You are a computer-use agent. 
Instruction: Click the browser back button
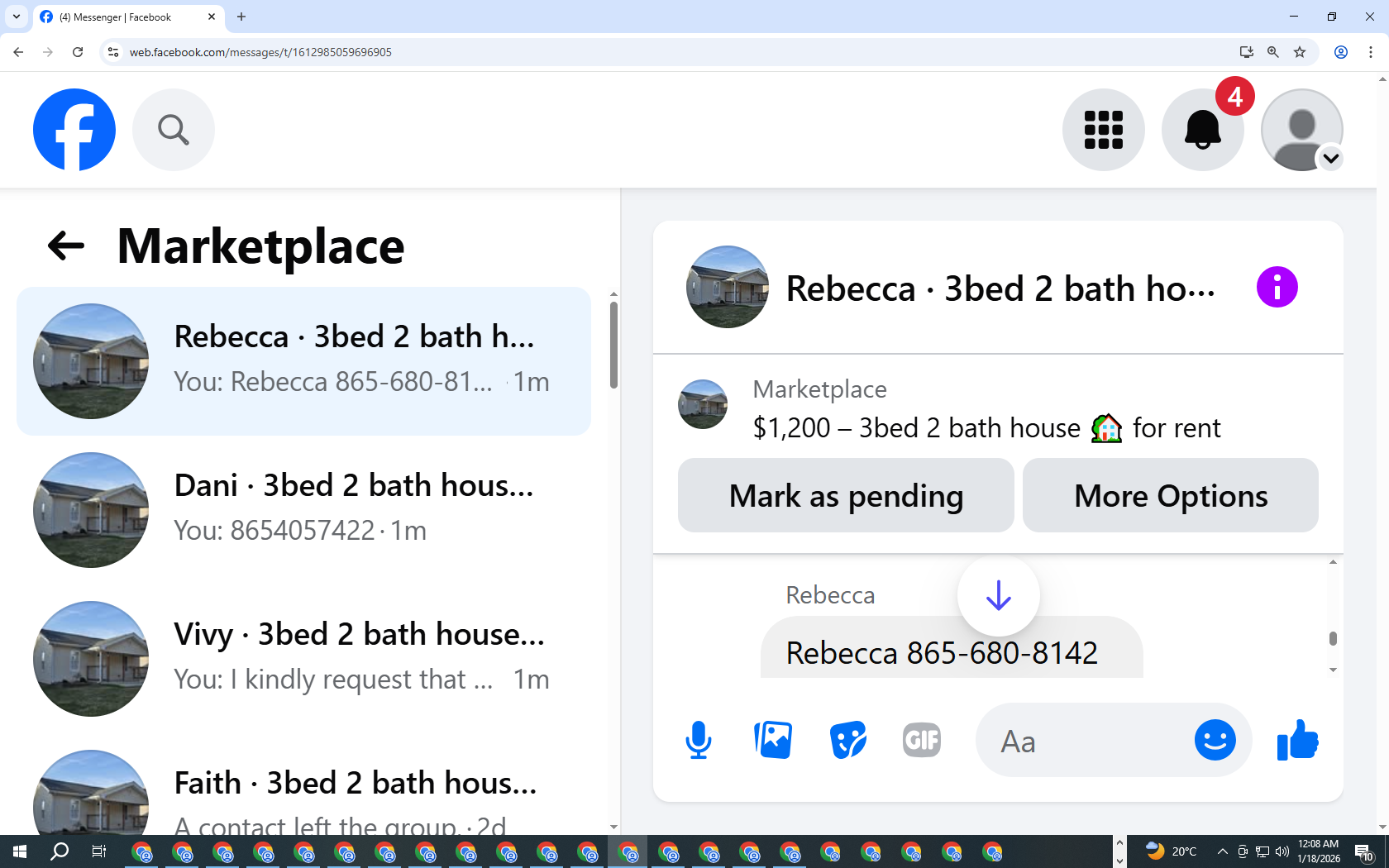pos(18,52)
